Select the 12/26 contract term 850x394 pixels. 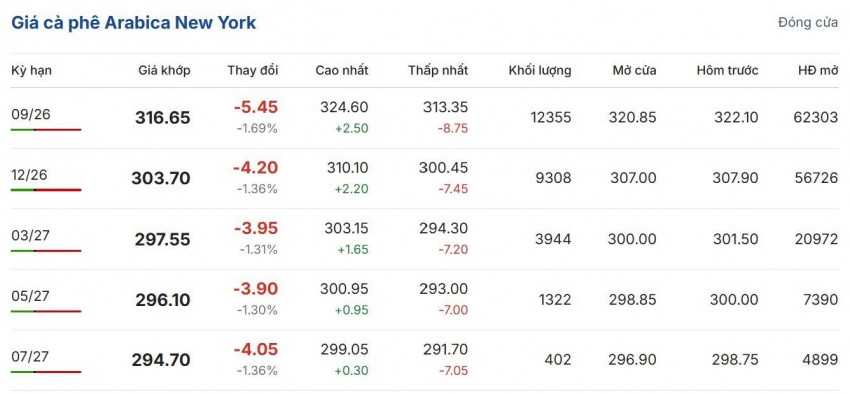(29, 175)
